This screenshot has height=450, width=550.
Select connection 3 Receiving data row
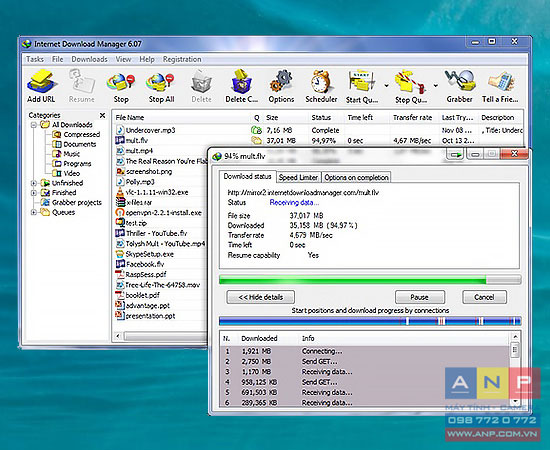click(365, 371)
